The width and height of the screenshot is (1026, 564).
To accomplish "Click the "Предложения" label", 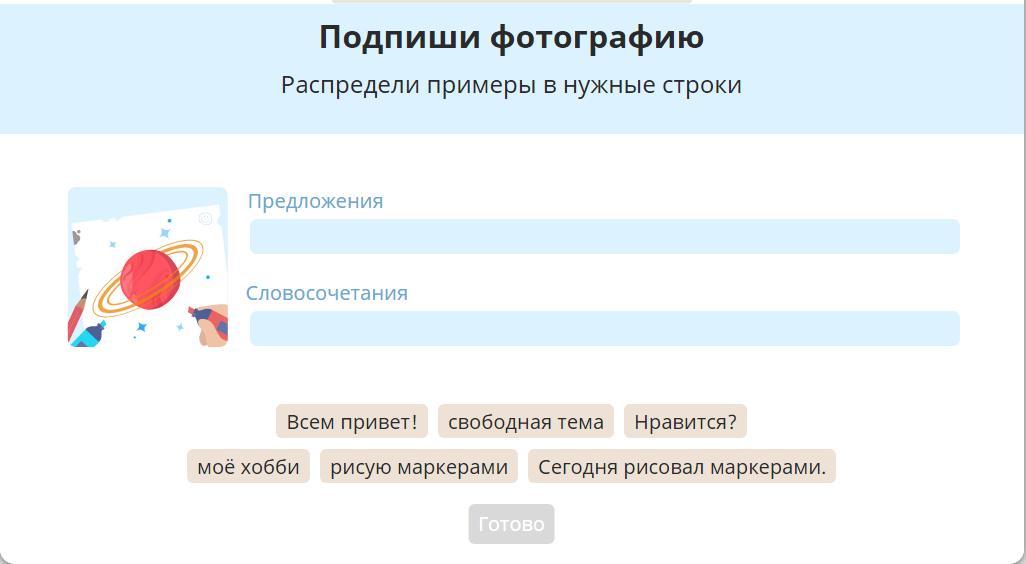I will tap(316, 201).
